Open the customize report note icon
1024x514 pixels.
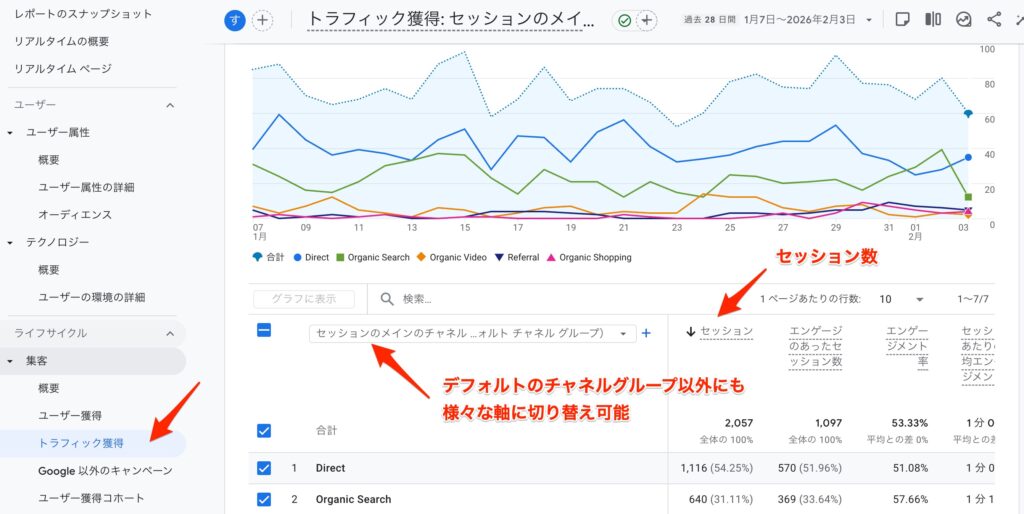point(902,20)
